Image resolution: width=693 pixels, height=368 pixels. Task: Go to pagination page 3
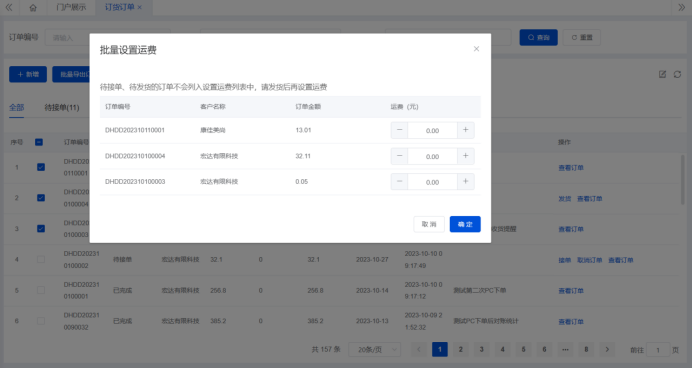pos(481,349)
